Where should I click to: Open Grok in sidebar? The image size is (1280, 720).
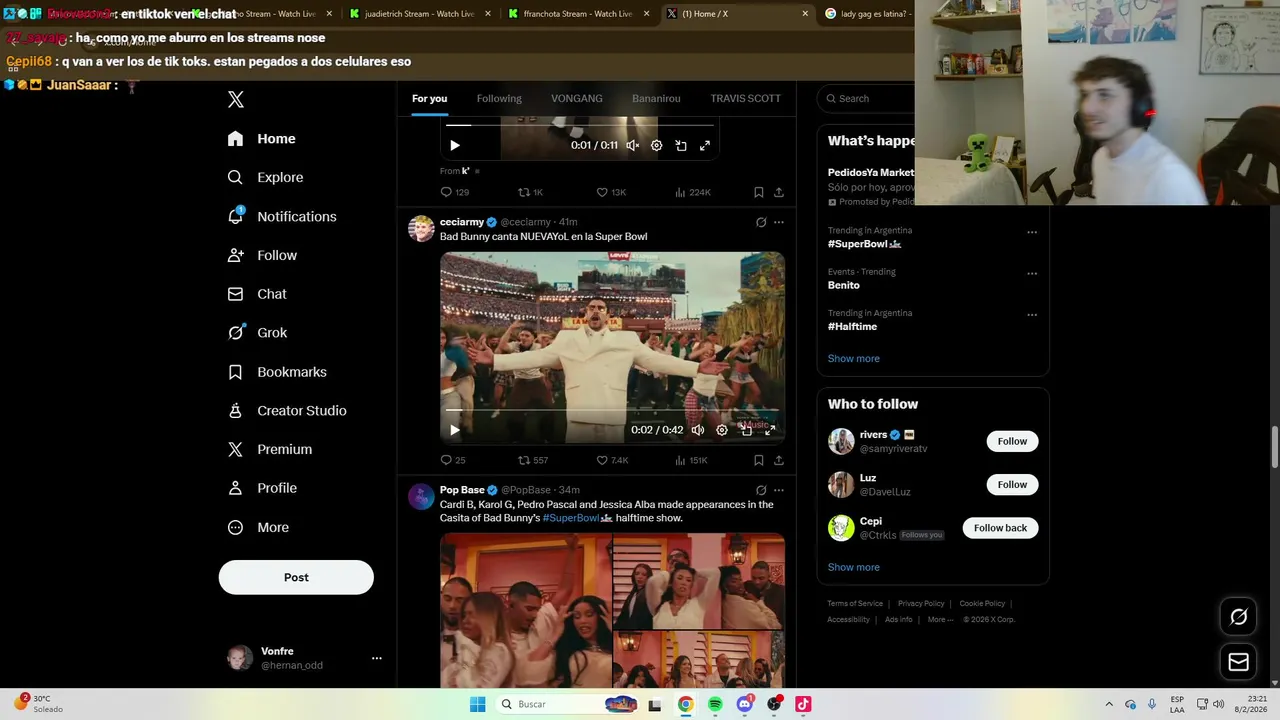(x=258, y=333)
